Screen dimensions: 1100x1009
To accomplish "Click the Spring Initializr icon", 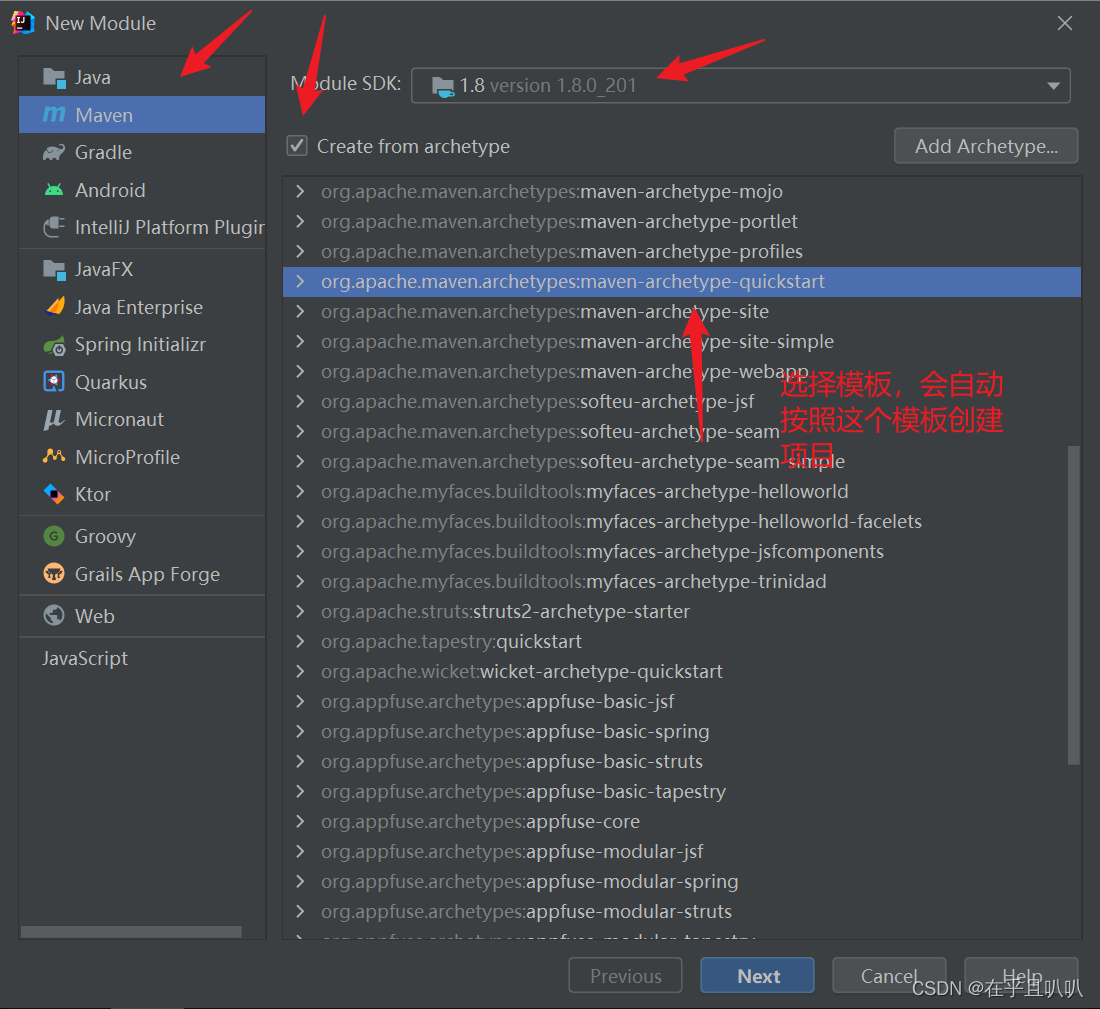I will tap(54, 345).
